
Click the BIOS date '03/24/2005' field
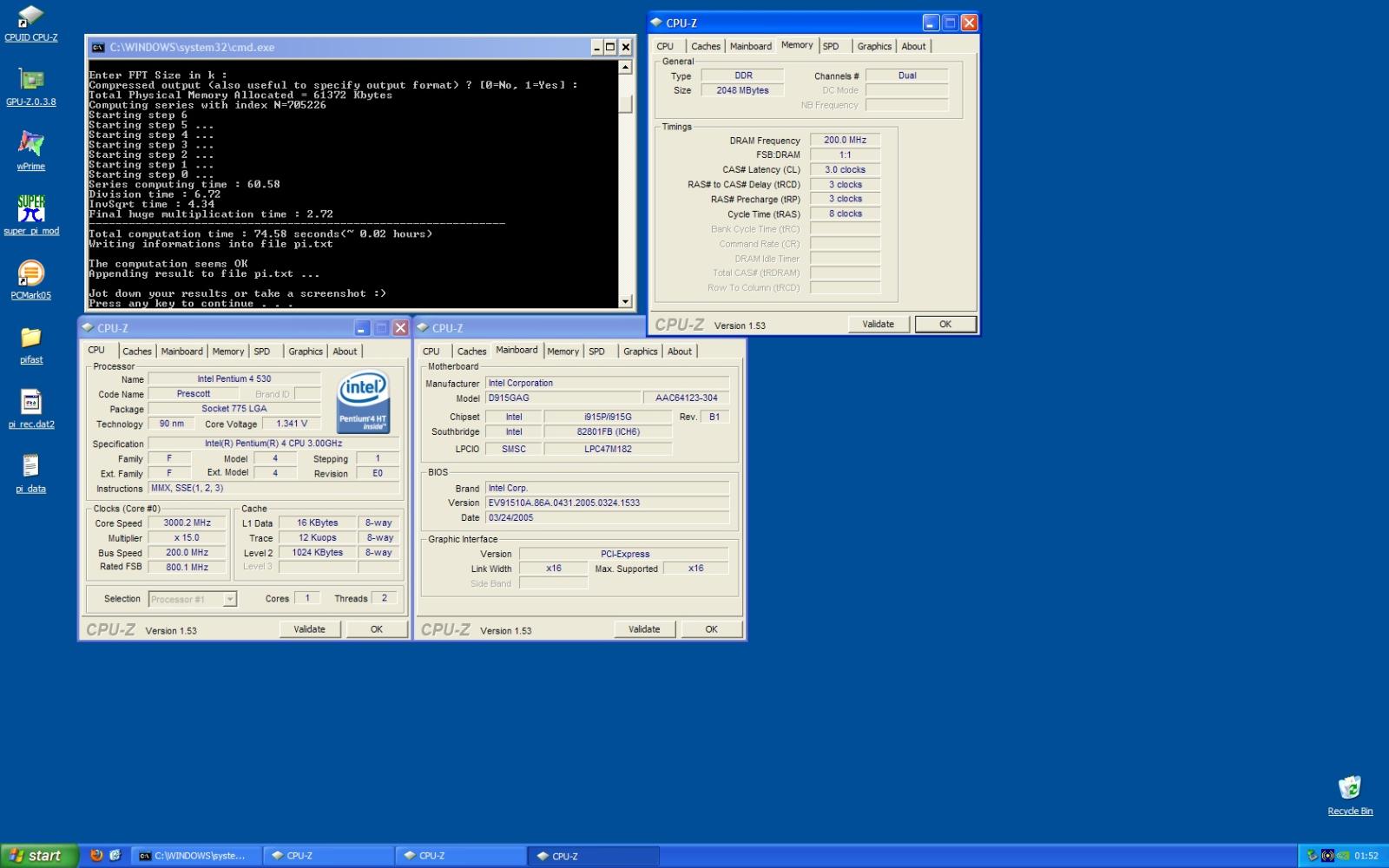pyautogui.click(x=607, y=518)
